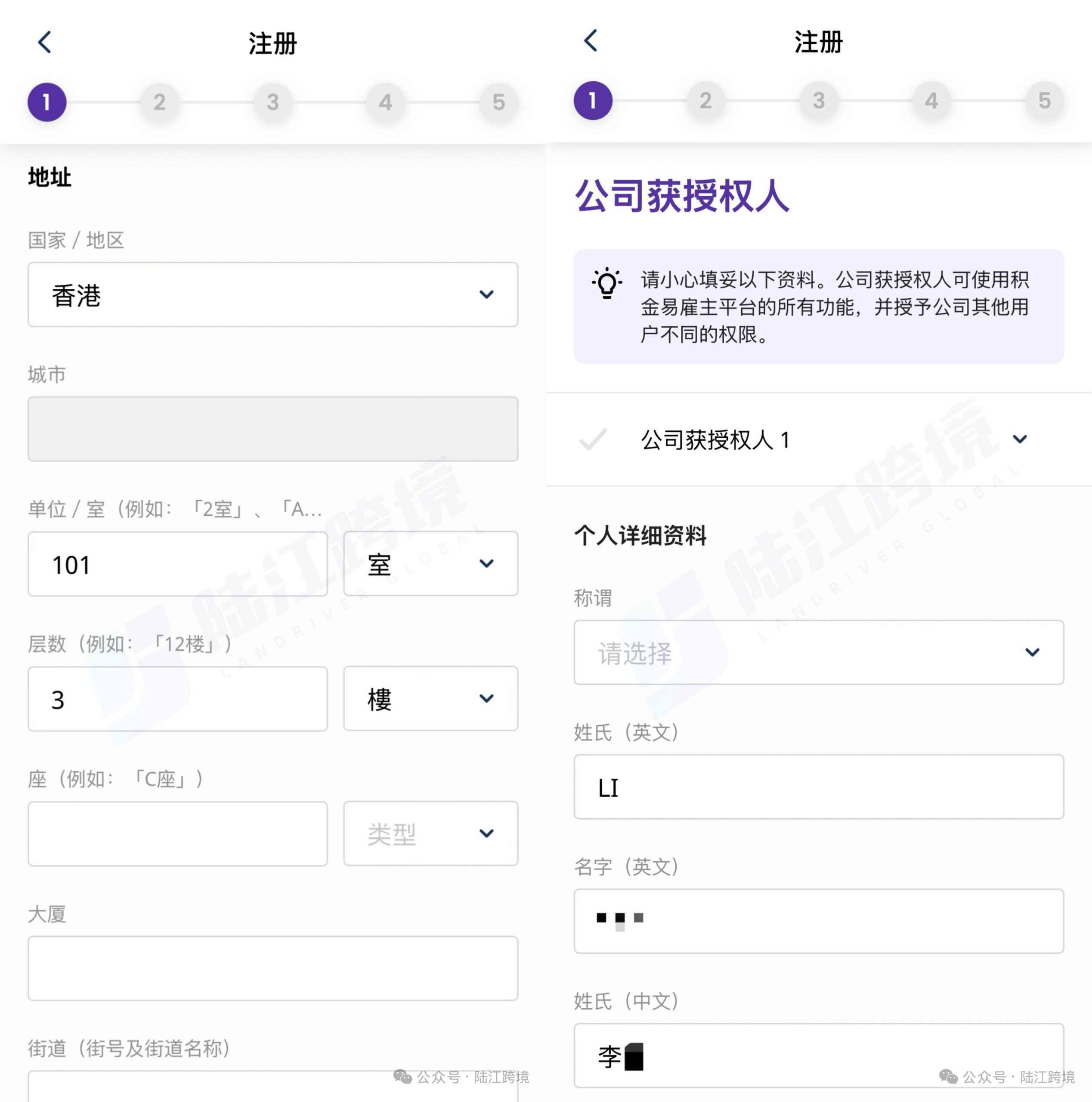
Task: Open the 香港 country/region dropdown
Action: (273, 294)
